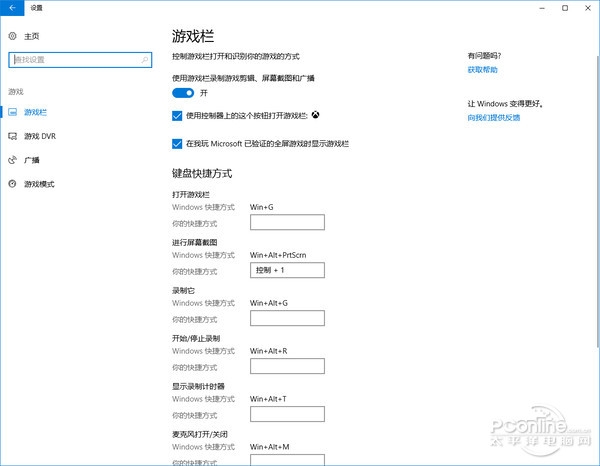Click custom shortcut field for 录制它
The width and height of the screenshot is (600, 466).
pos(287,318)
